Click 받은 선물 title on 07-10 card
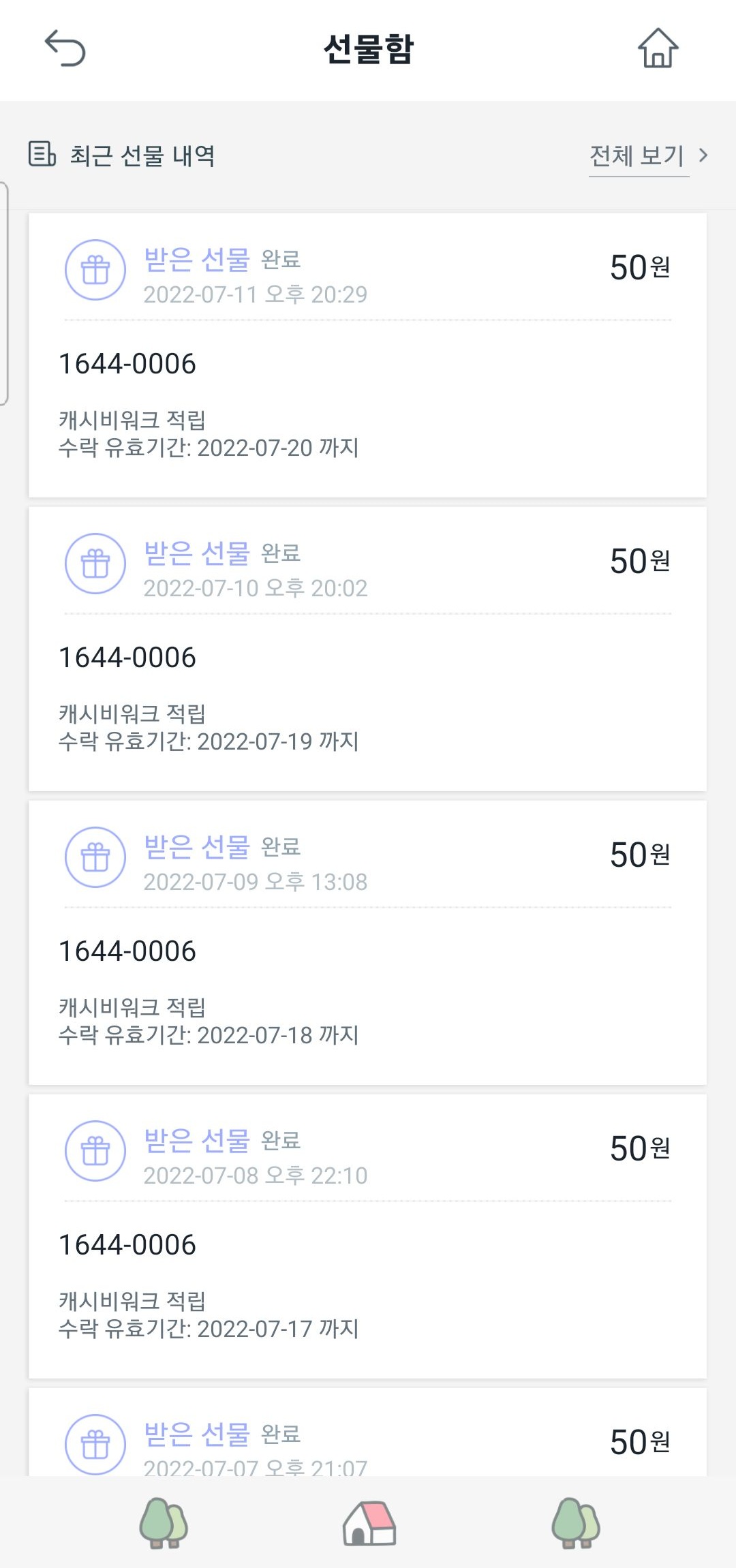 coord(197,553)
